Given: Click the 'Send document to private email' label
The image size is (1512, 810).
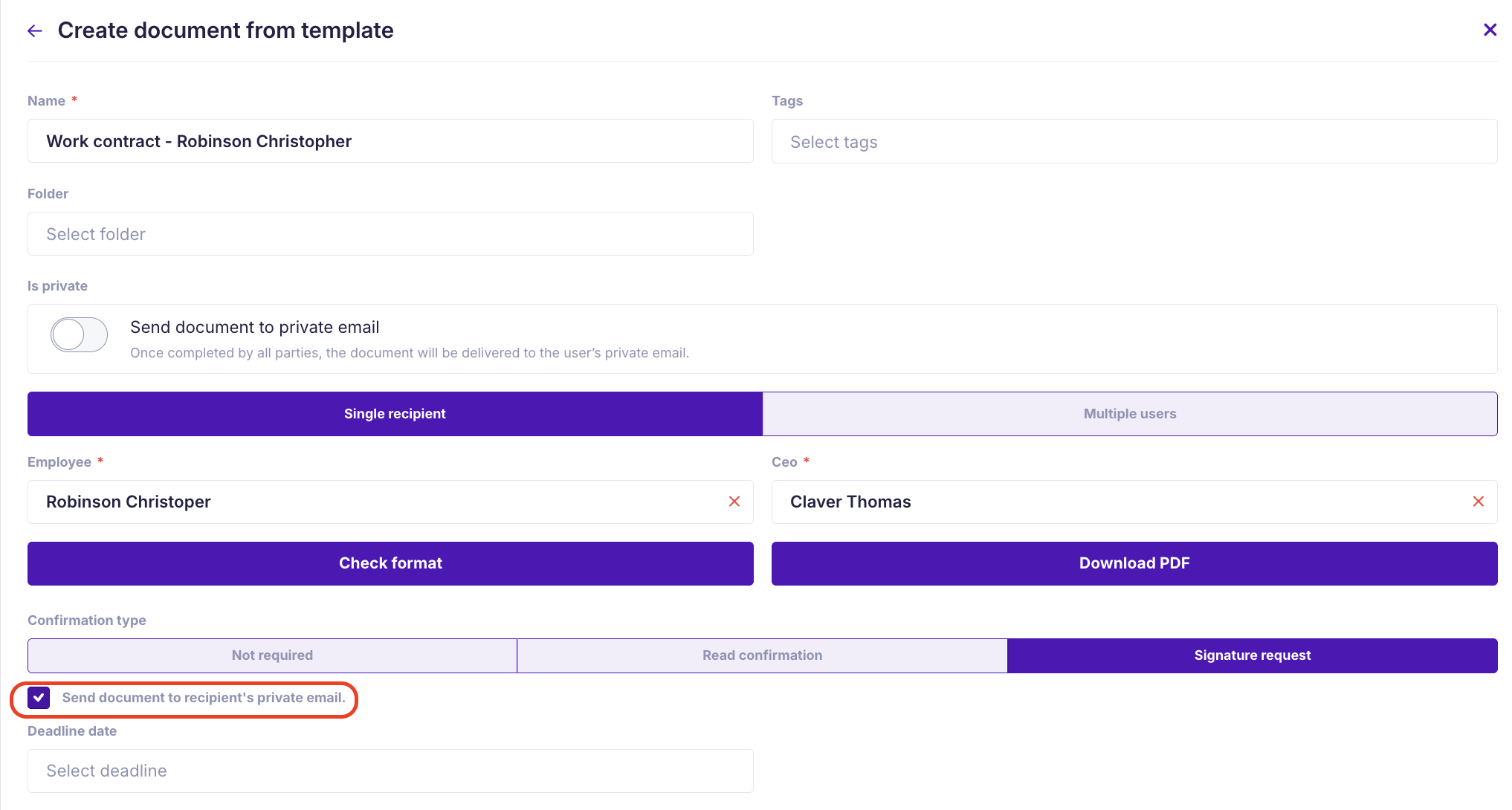Looking at the screenshot, I should [254, 327].
